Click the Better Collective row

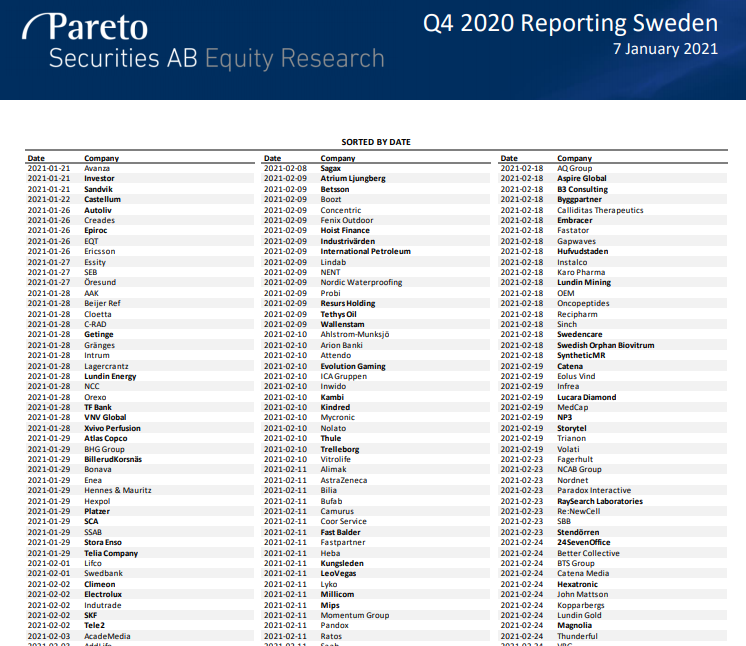[613, 553]
